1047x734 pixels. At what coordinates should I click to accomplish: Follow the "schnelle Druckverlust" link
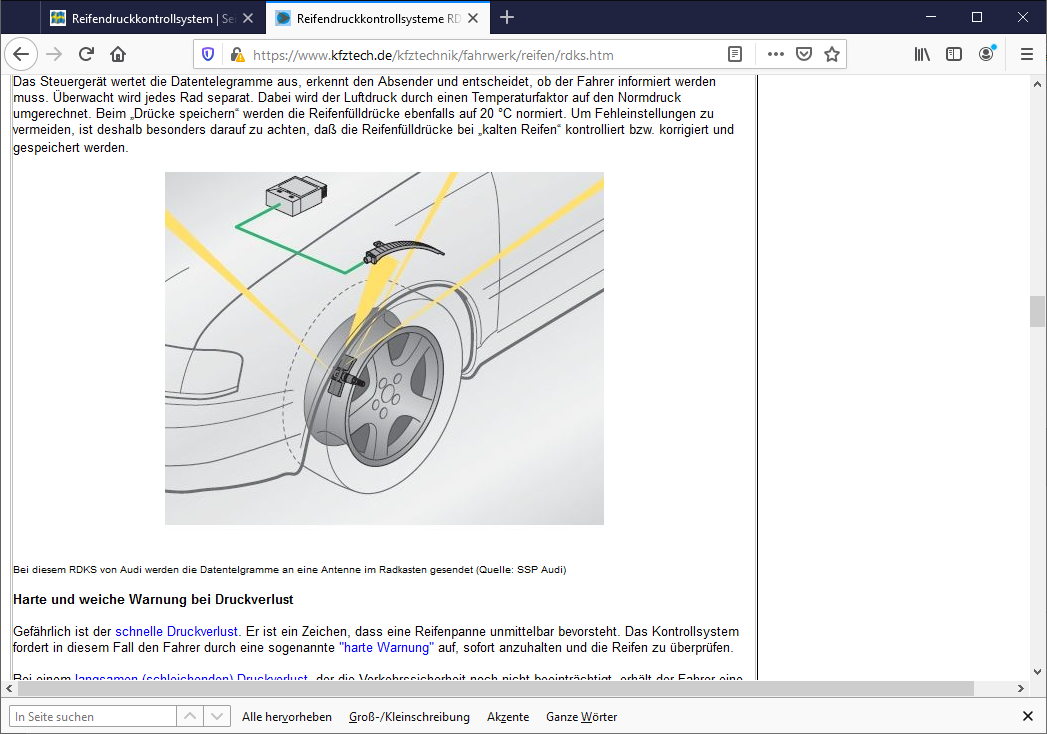click(176, 631)
